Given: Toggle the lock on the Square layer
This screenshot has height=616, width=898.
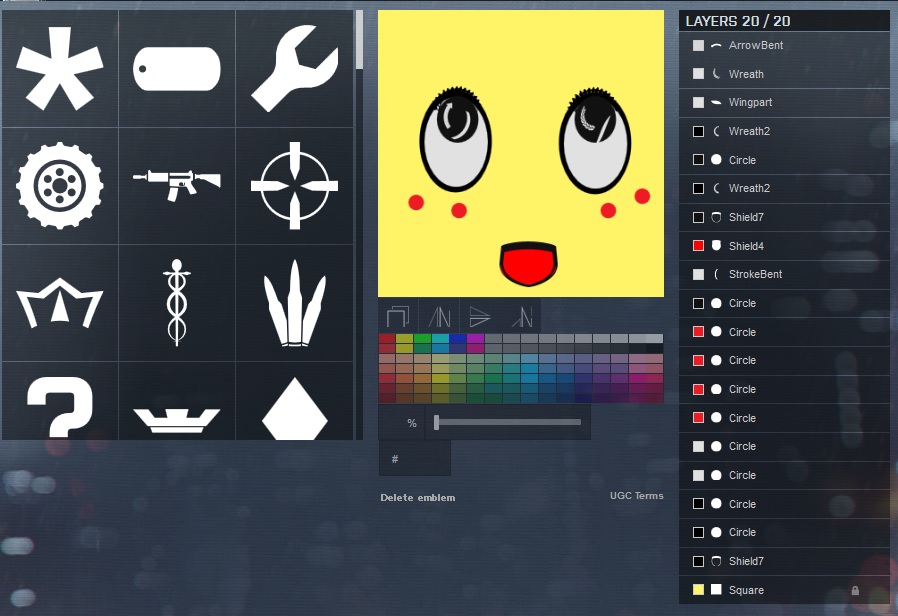Looking at the screenshot, I should 855,590.
